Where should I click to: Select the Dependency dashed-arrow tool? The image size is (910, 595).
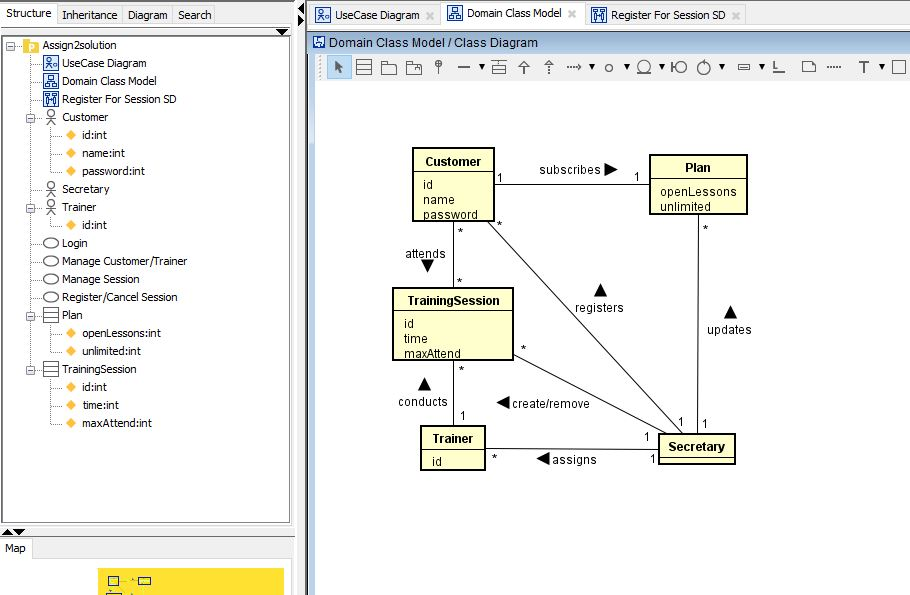pyautogui.click(x=573, y=67)
